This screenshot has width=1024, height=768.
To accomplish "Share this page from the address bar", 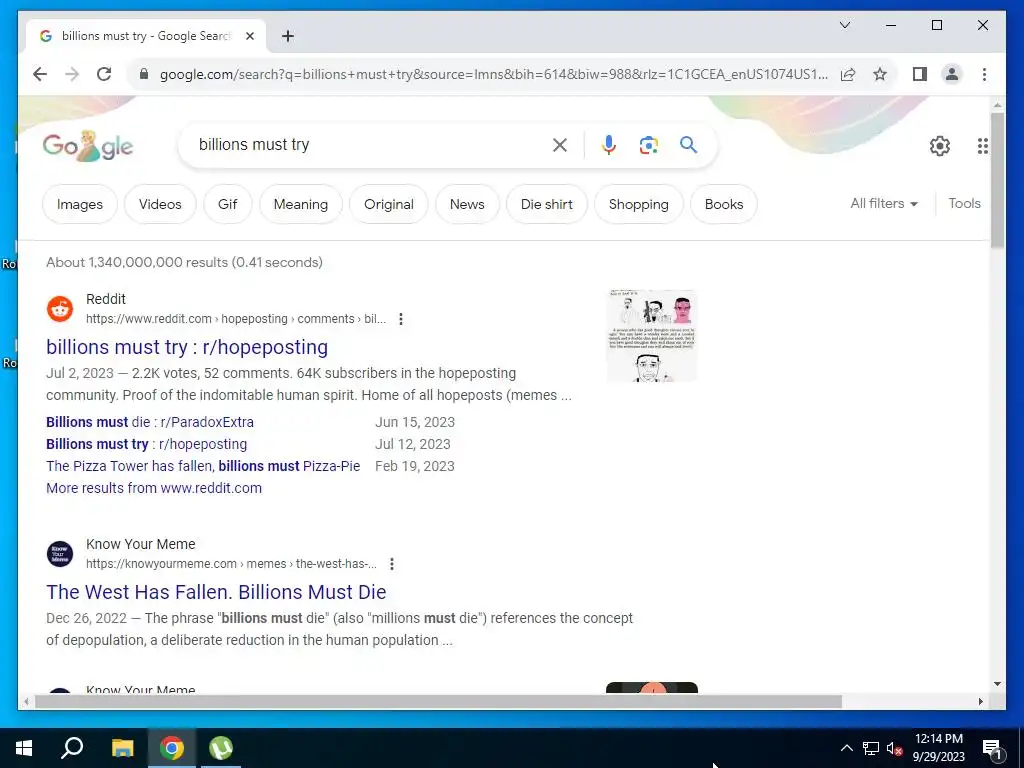I will click(x=848, y=74).
